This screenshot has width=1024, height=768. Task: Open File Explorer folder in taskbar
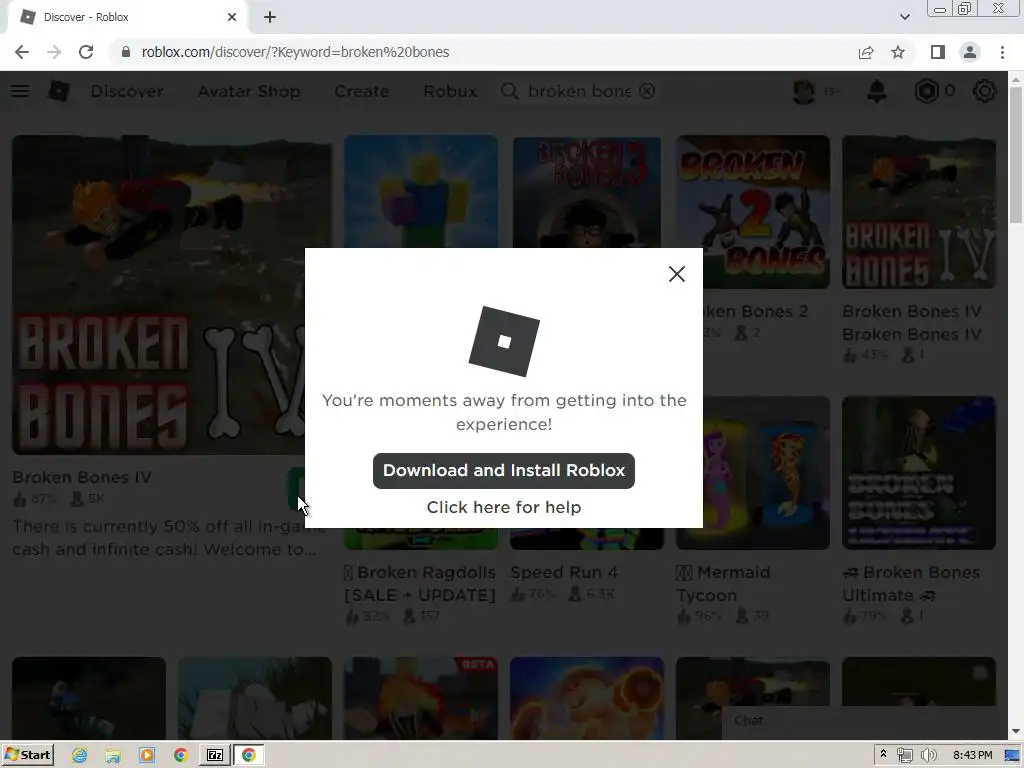(113, 755)
